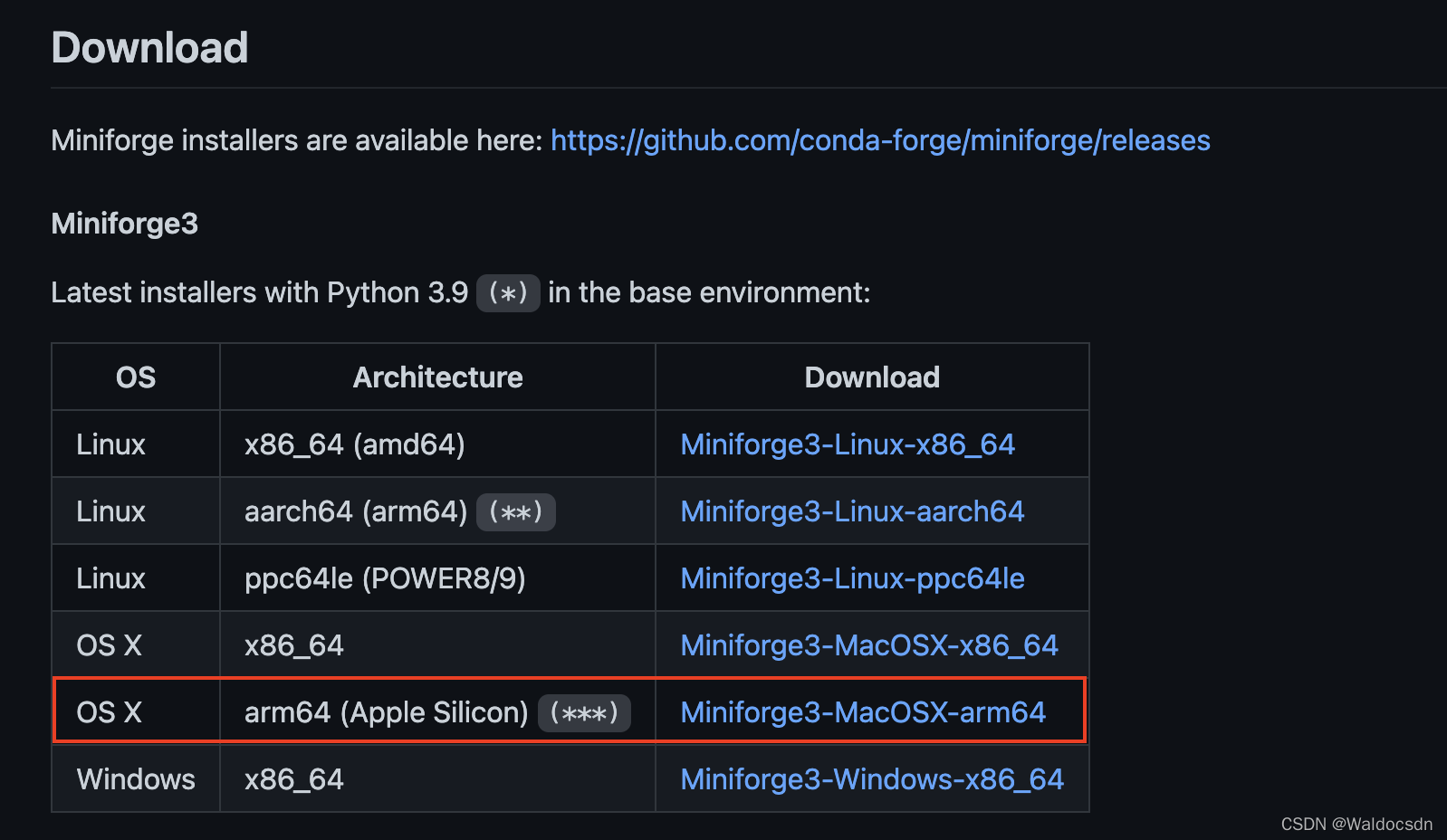
Task: Select the ppc64le (POWER8/9) architecture cell
Action: [x=437, y=578]
